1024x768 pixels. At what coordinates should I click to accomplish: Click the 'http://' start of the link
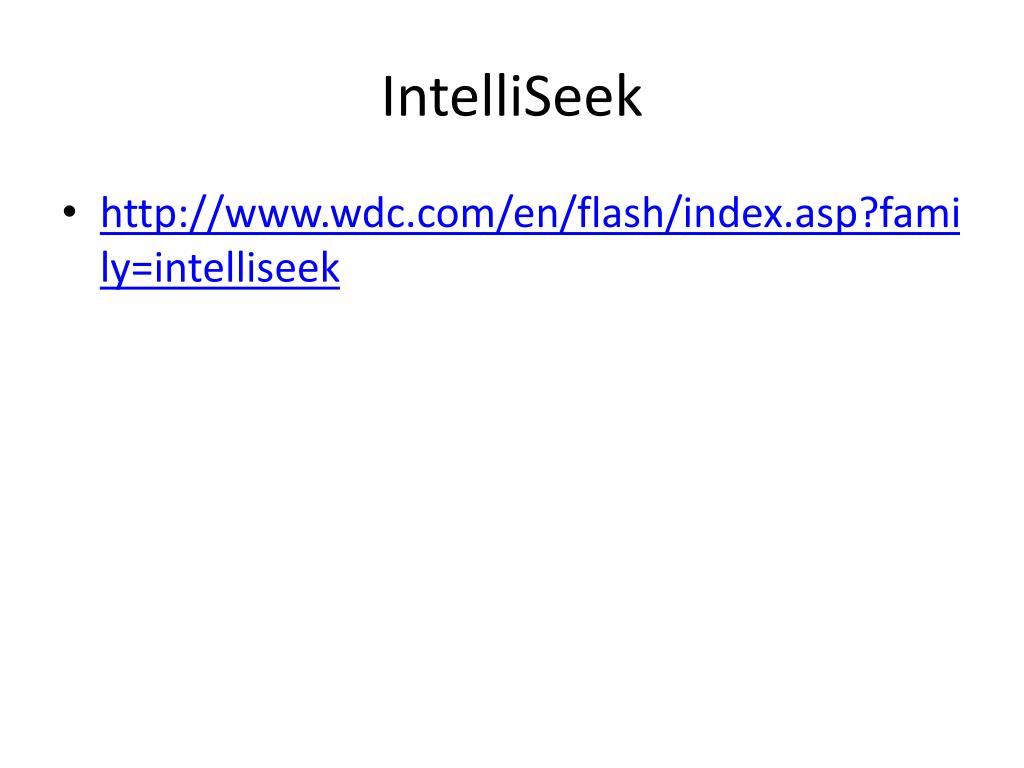162,214
